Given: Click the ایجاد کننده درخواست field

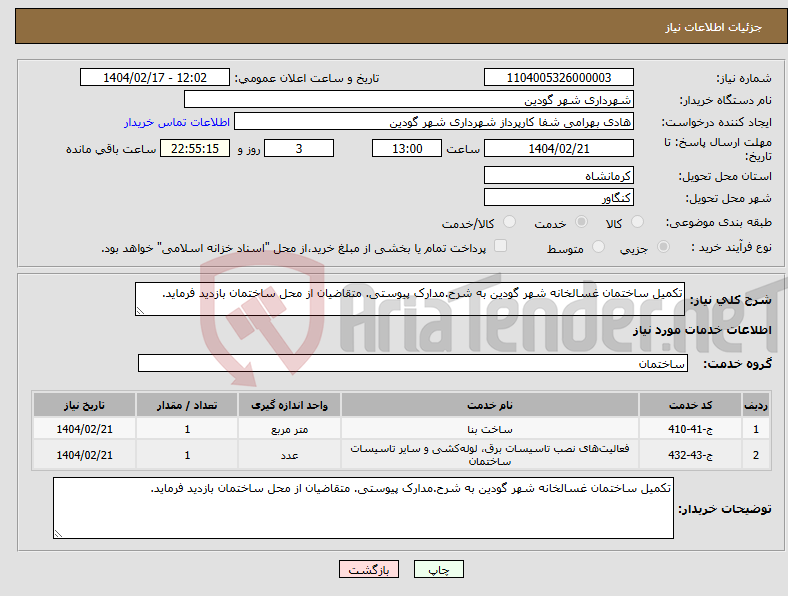Looking at the screenshot, I should (434, 122).
